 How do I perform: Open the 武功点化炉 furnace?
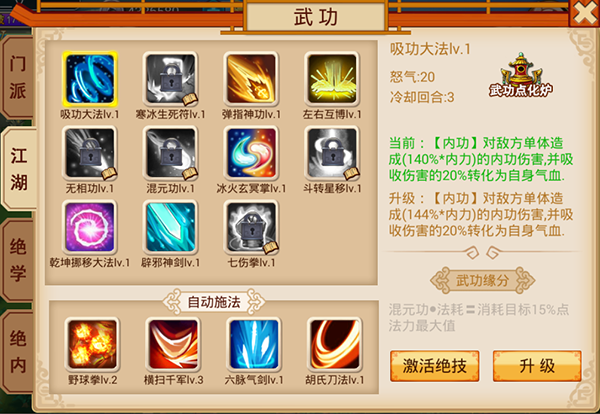(521, 75)
